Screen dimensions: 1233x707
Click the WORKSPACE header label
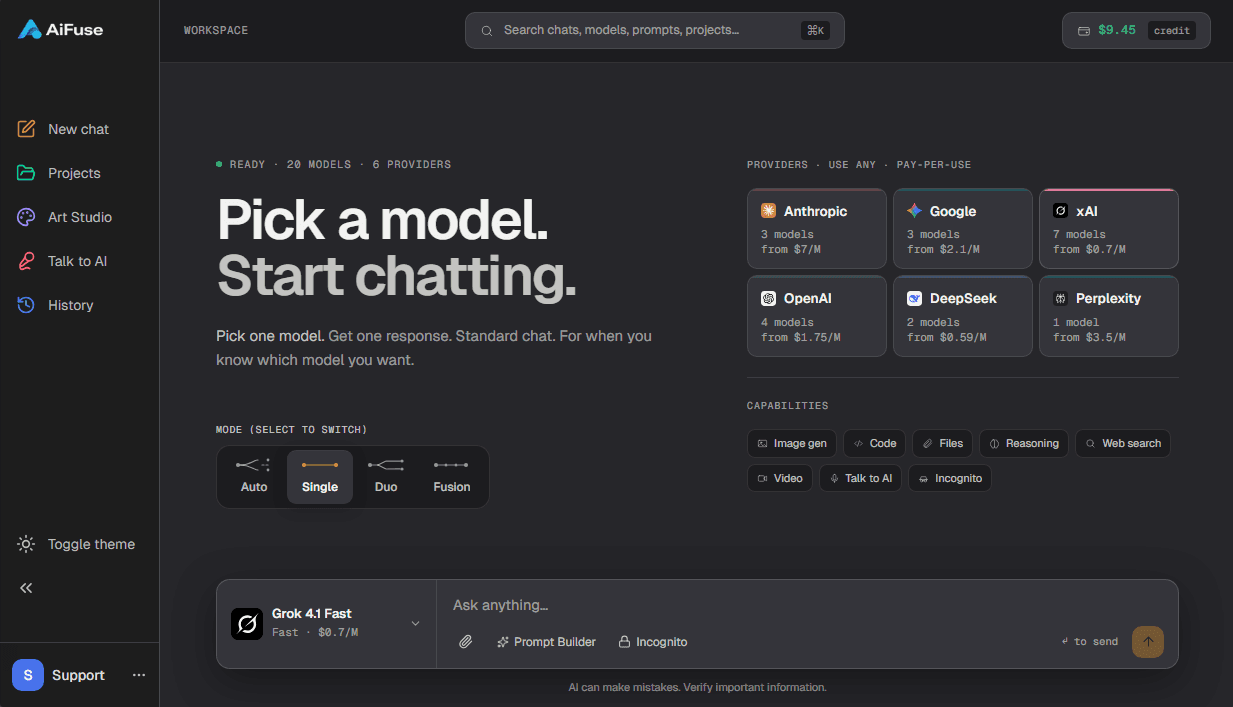coord(216,31)
